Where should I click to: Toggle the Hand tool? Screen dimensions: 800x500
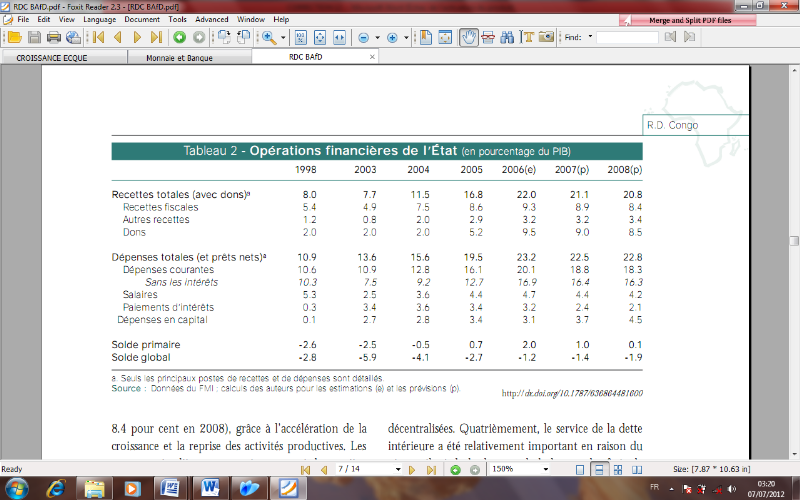469,37
